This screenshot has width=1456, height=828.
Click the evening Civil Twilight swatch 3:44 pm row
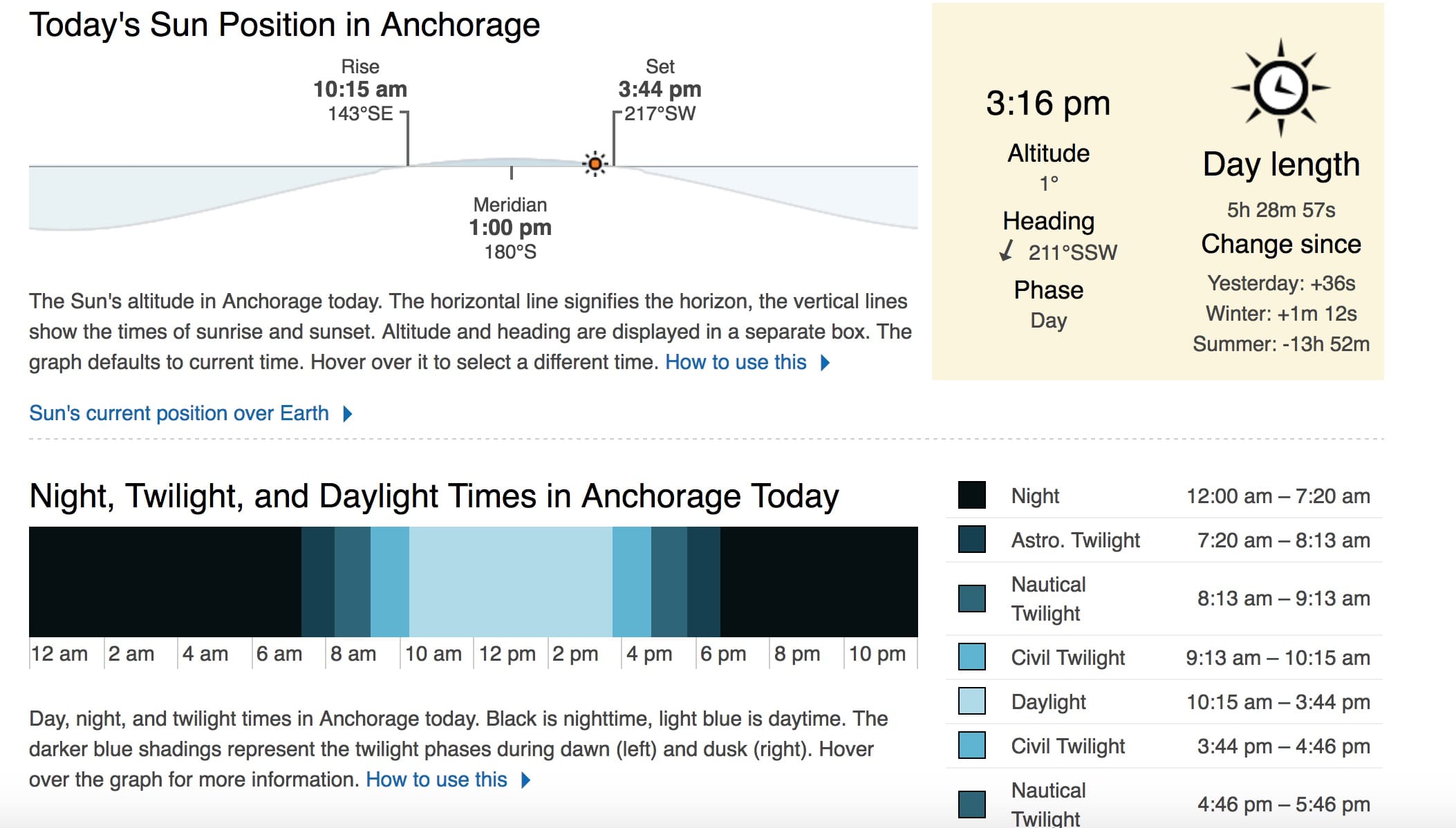[971, 746]
